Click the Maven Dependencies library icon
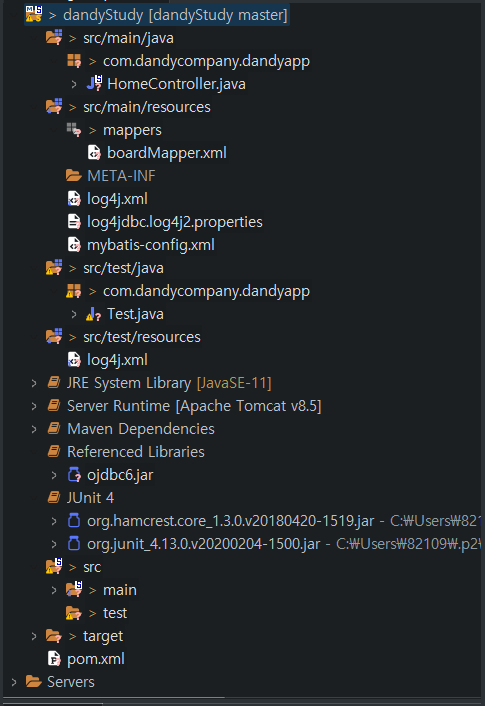Viewport: 485px width, 706px height. [x=54, y=429]
